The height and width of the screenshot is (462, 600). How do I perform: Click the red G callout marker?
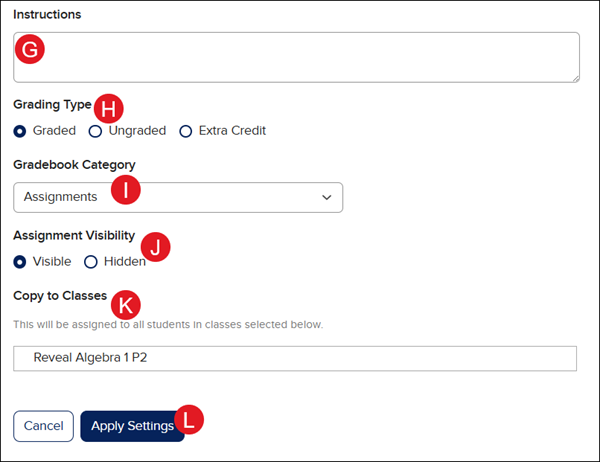tap(30, 49)
